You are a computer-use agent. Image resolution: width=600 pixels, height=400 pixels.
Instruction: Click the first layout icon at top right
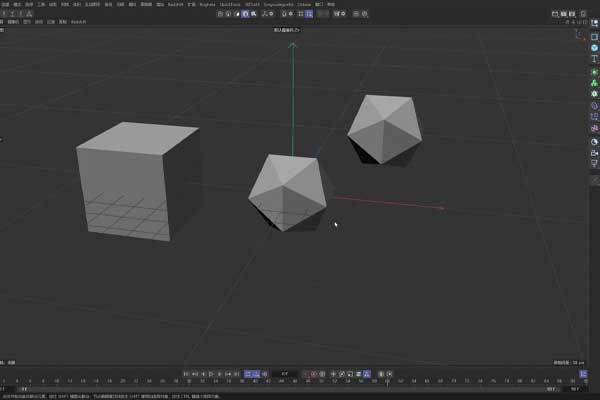[x=555, y=14]
